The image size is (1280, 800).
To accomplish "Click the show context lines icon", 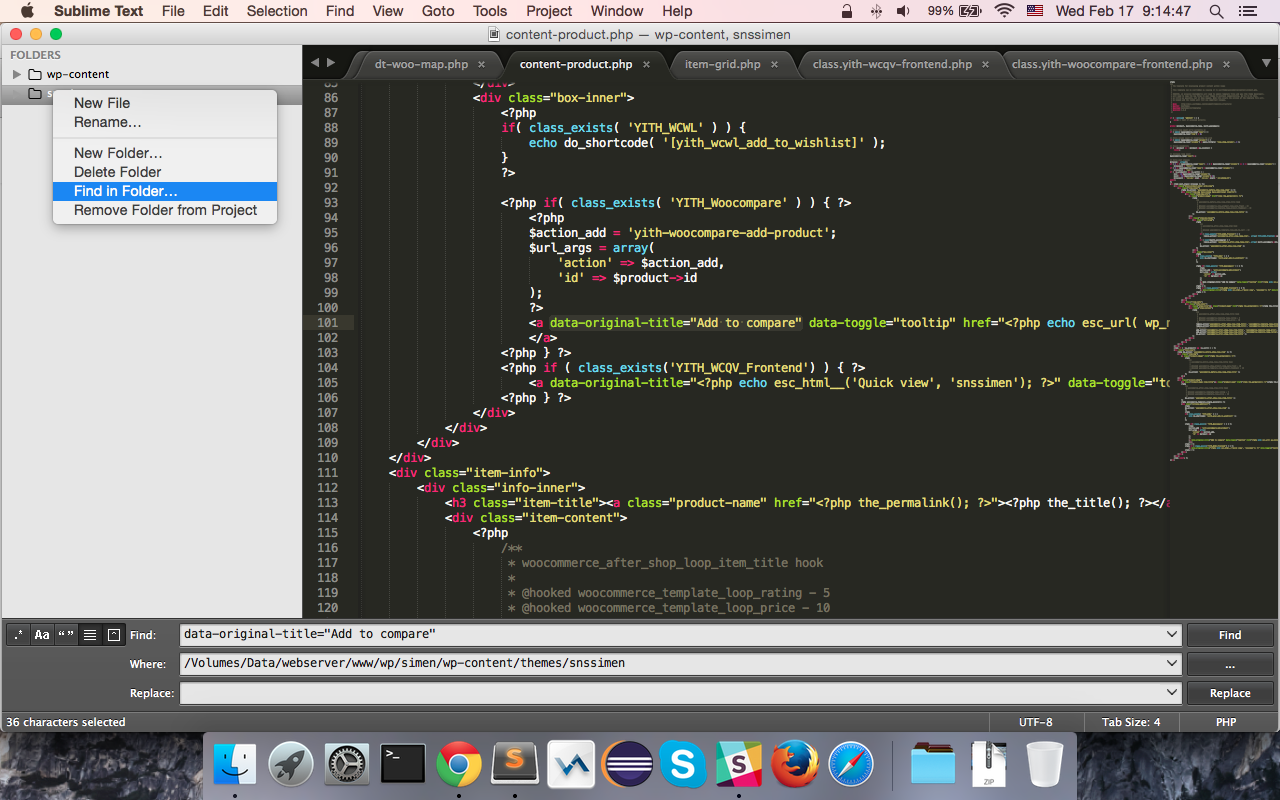I will pyautogui.click(x=90, y=635).
